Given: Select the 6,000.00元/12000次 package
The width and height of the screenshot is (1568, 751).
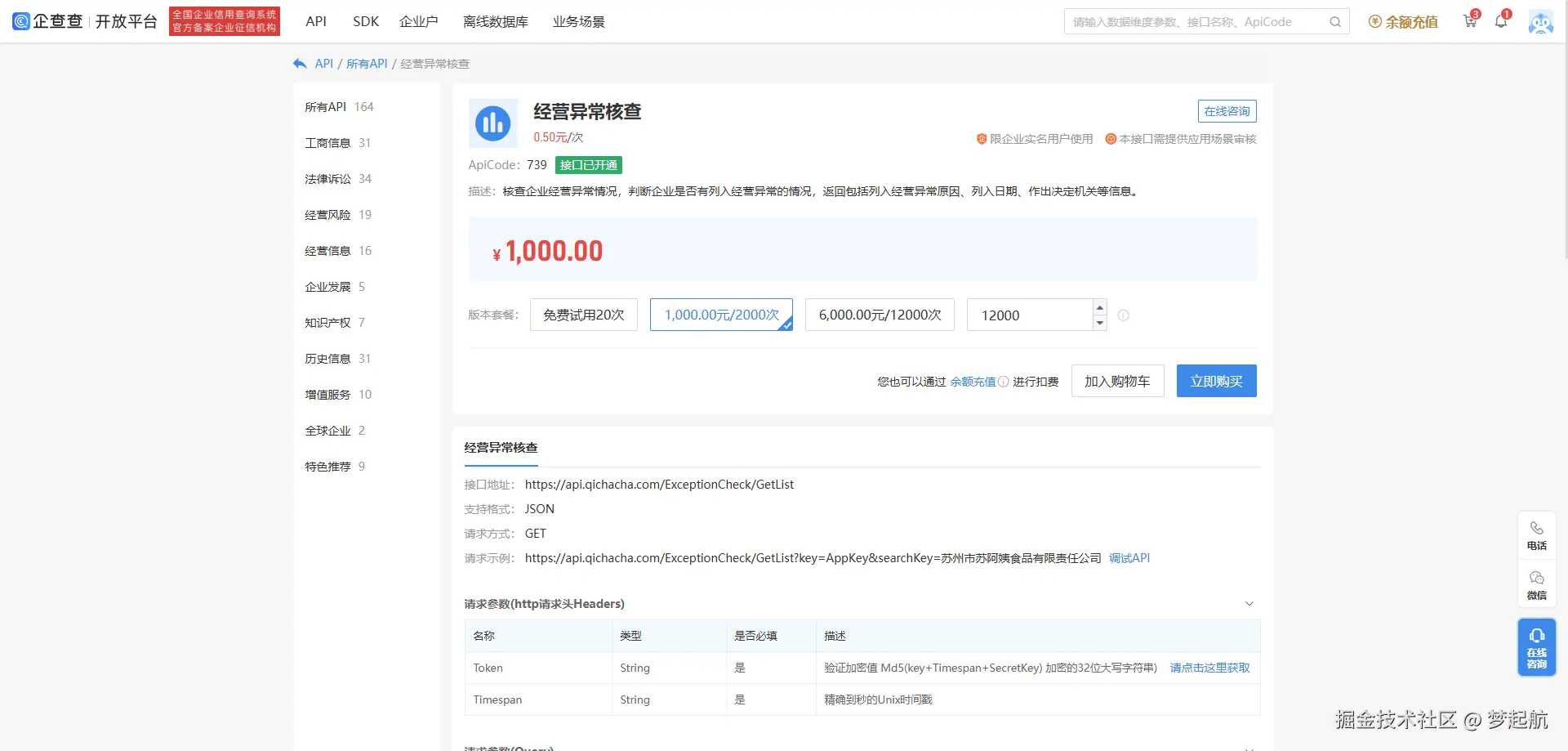Looking at the screenshot, I should point(880,315).
